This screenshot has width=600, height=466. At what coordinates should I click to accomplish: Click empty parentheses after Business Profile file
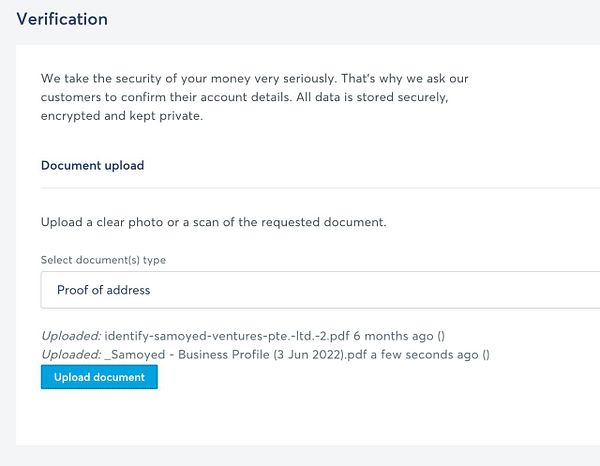tap(486, 354)
